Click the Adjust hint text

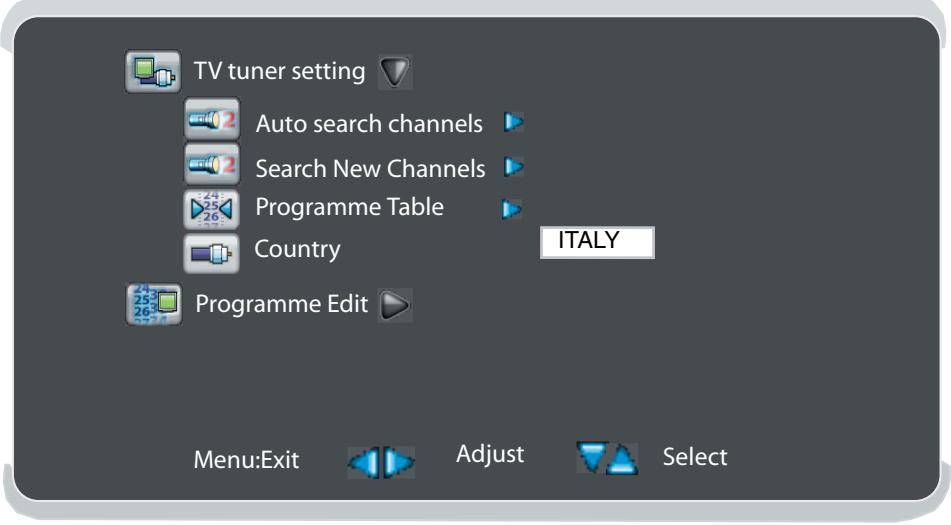pos(490,454)
